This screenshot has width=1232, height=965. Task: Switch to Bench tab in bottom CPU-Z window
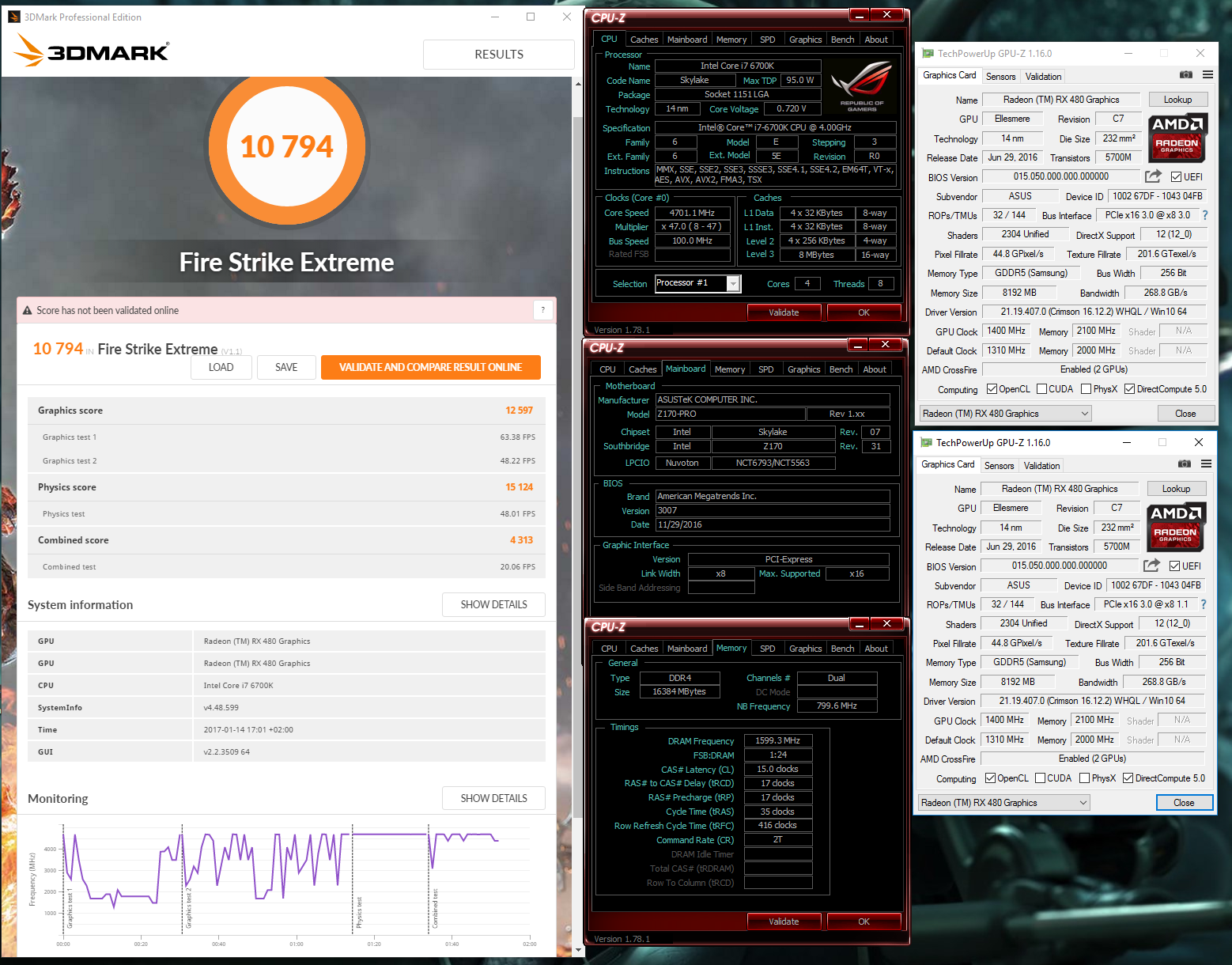point(842,649)
